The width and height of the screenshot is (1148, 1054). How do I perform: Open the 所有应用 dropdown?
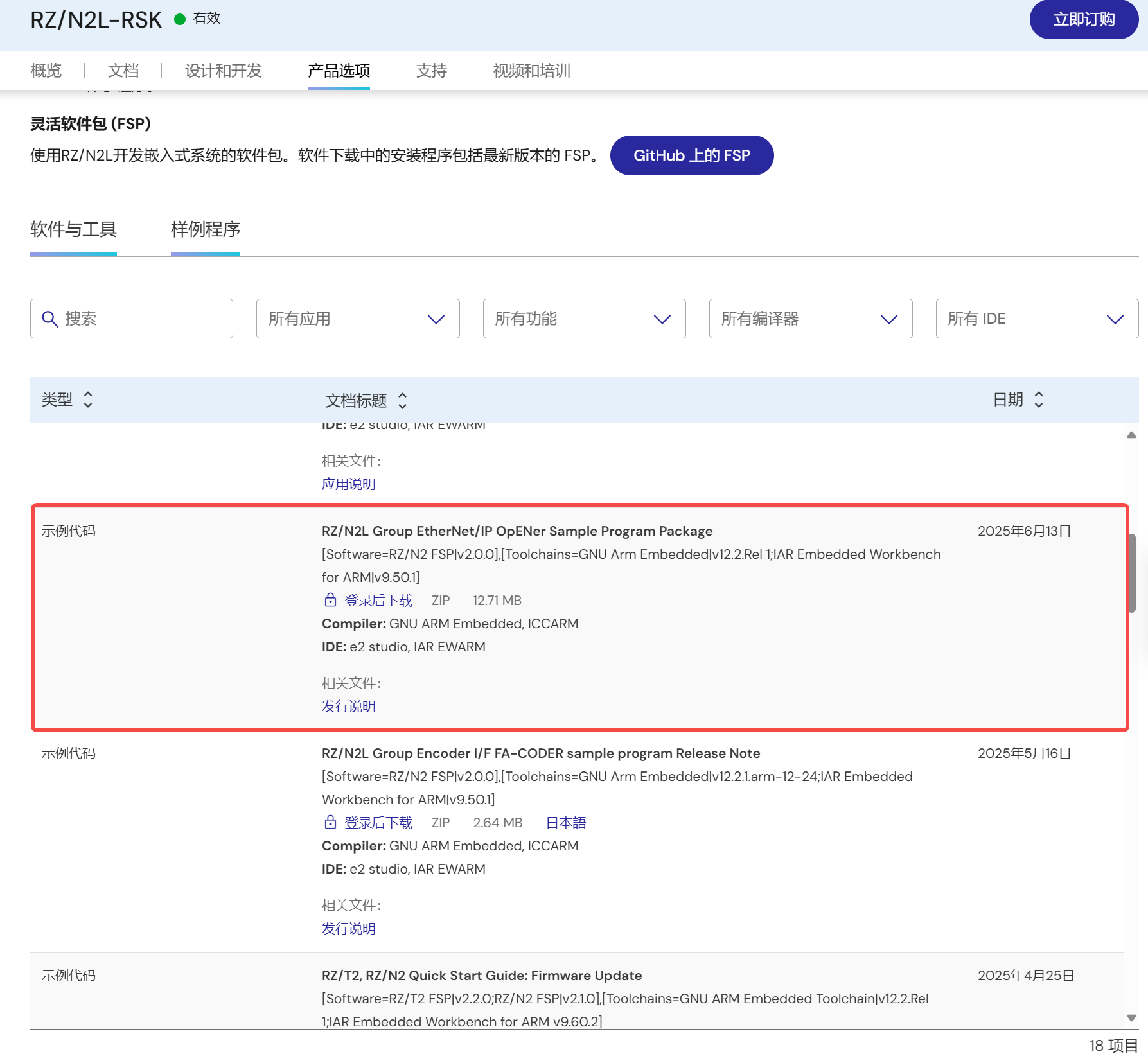(x=357, y=319)
